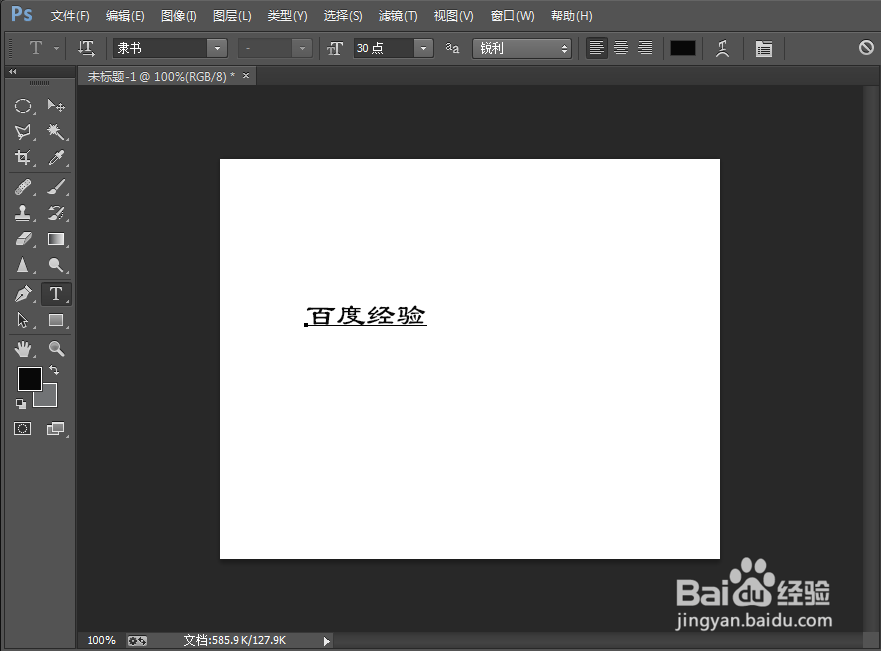
Task: Click the status bar share icon
Action: click(x=137, y=641)
